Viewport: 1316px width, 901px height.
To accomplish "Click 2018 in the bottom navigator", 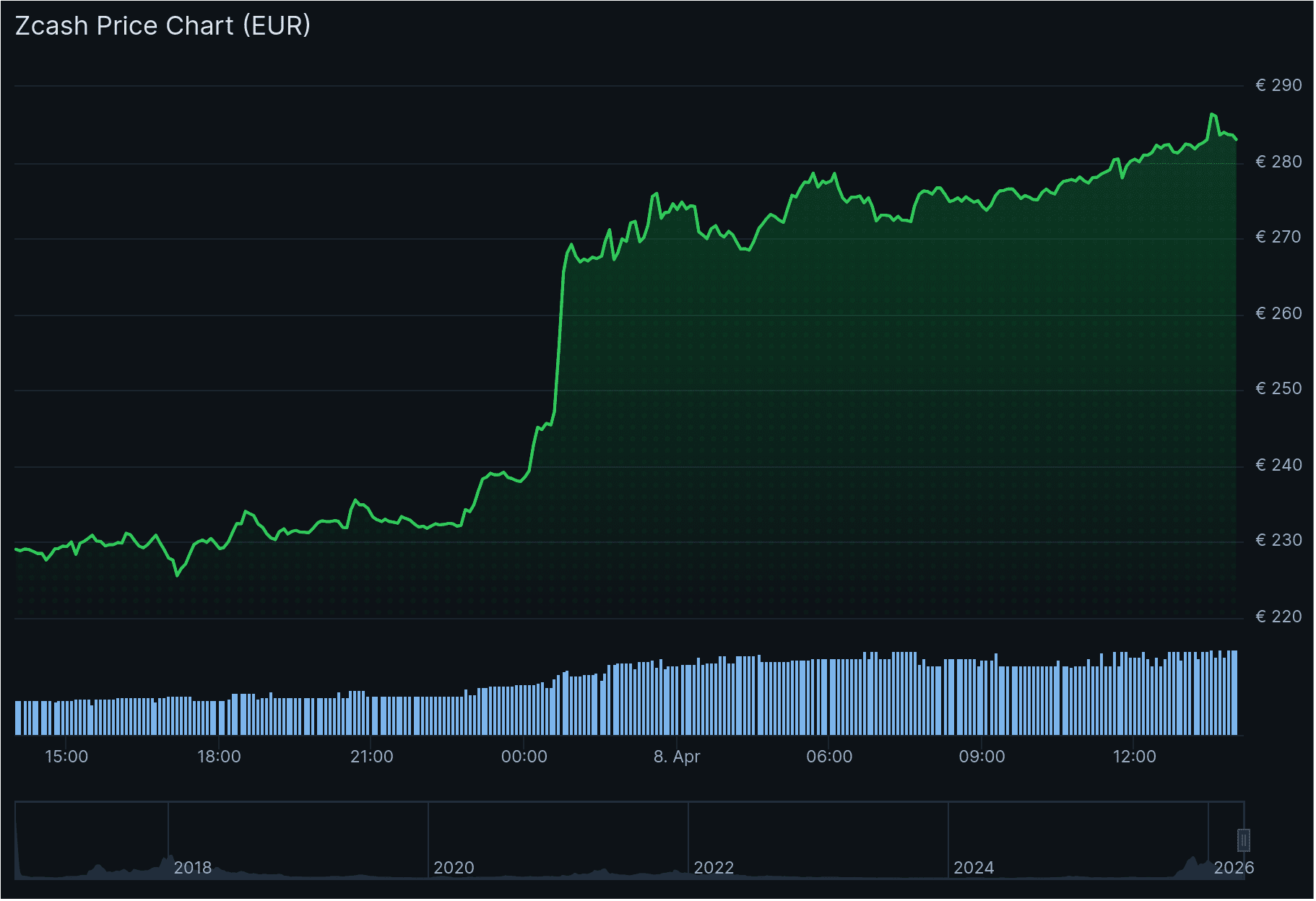I will (192, 868).
